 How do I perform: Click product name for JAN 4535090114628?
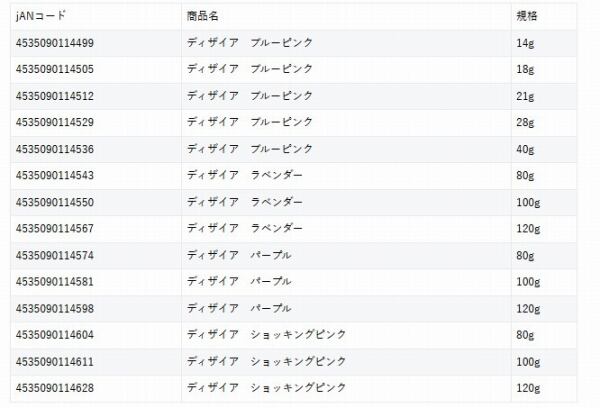pos(266,387)
